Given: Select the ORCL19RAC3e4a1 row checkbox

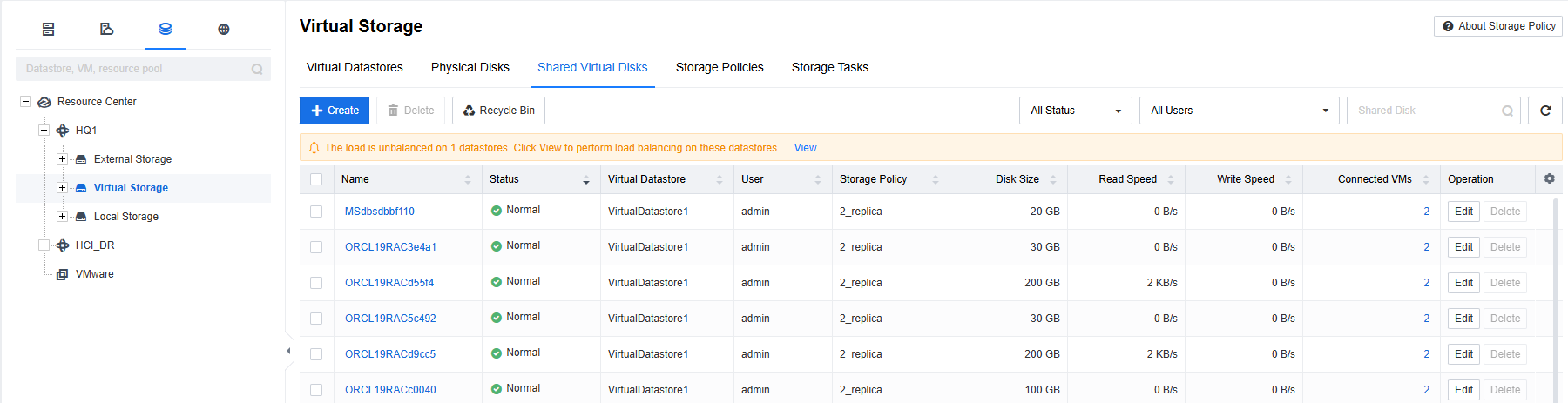Looking at the screenshot, I should (x=316, y=247).
